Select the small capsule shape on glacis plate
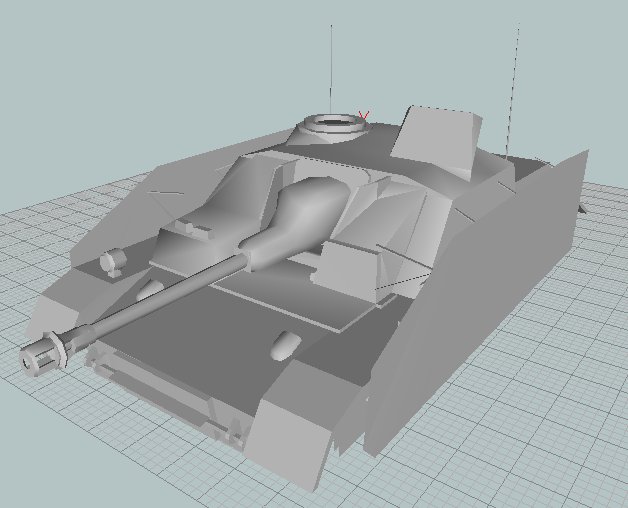This screenshot has width=628, height=508. [x=285, y=345]
